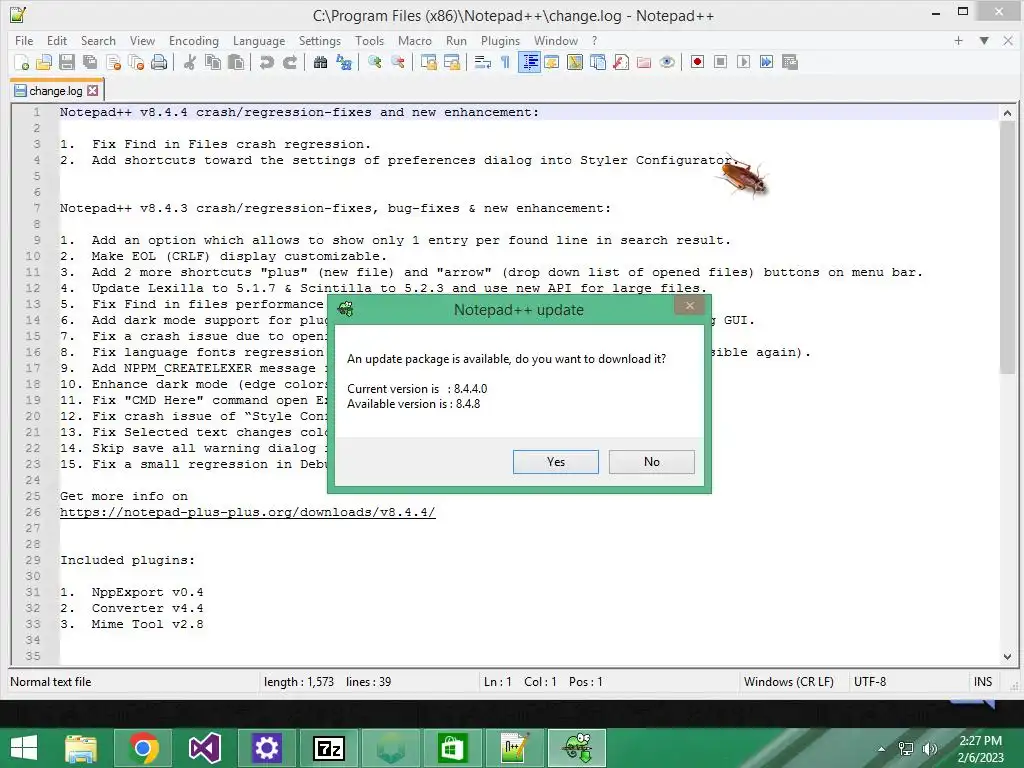The height and width of the screenshot is (768, 1024).
Task: Toggle the Function List icon
Action: tap(621, 63)
